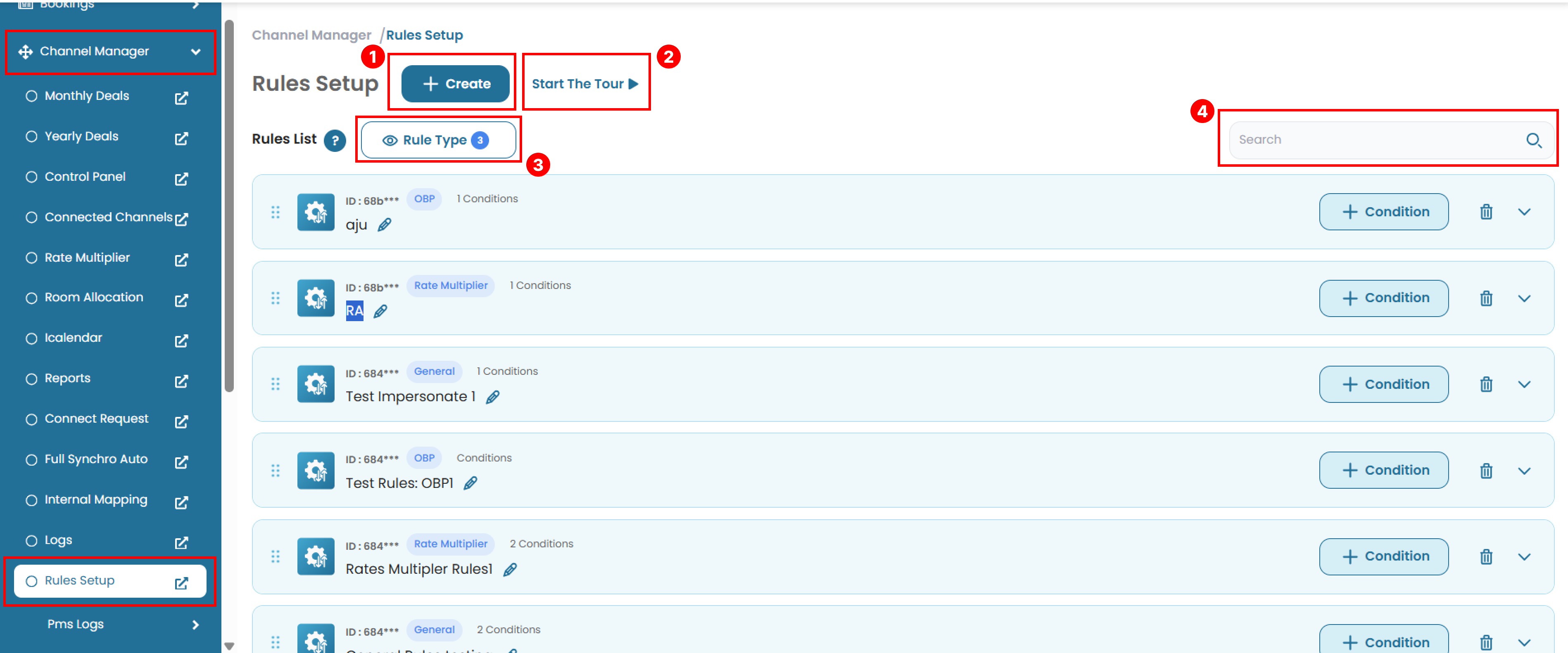Open Rate Multiplier menu item
This screenshot has width=1568, height=653.
click(87, 258)
